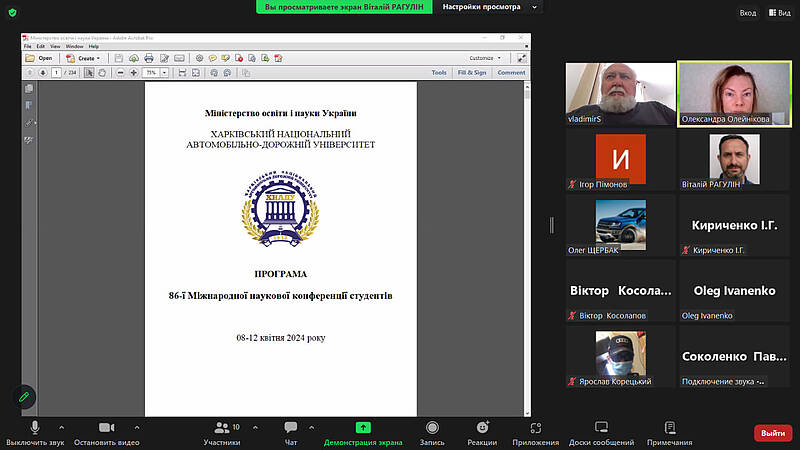Open the Comment pane
Image resolution: width=800 pixels, height=450 pixels.
511,72
